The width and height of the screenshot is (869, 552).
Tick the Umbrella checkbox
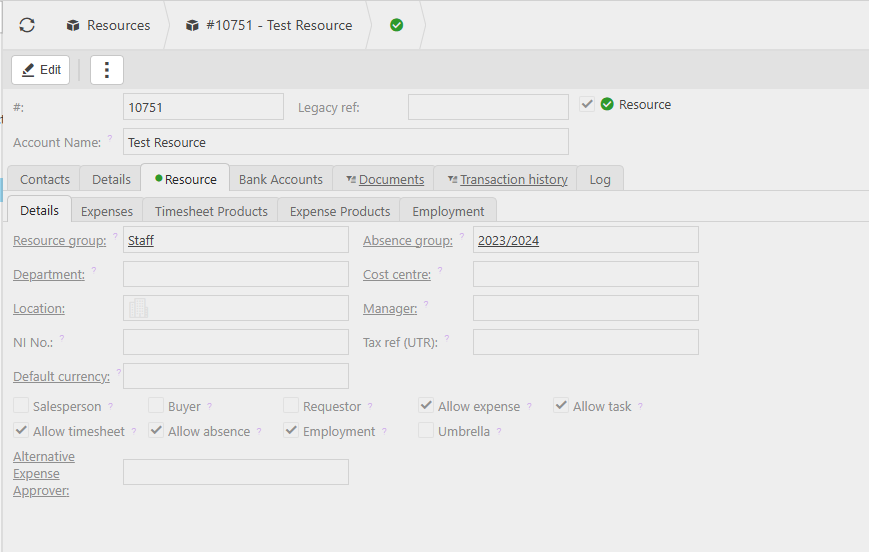[x=426, y=430]
